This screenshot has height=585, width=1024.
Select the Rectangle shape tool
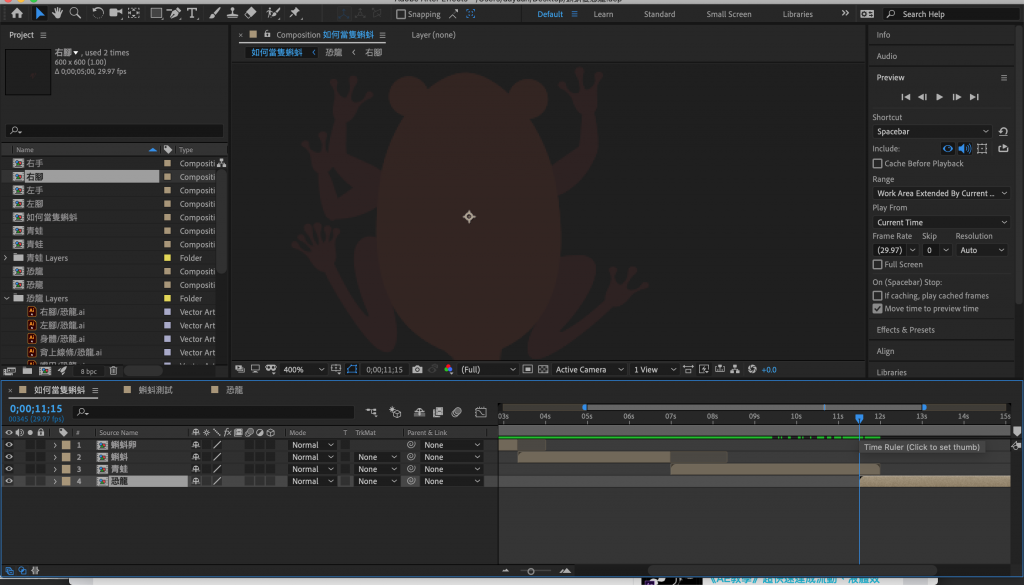[x=156, y=13]
